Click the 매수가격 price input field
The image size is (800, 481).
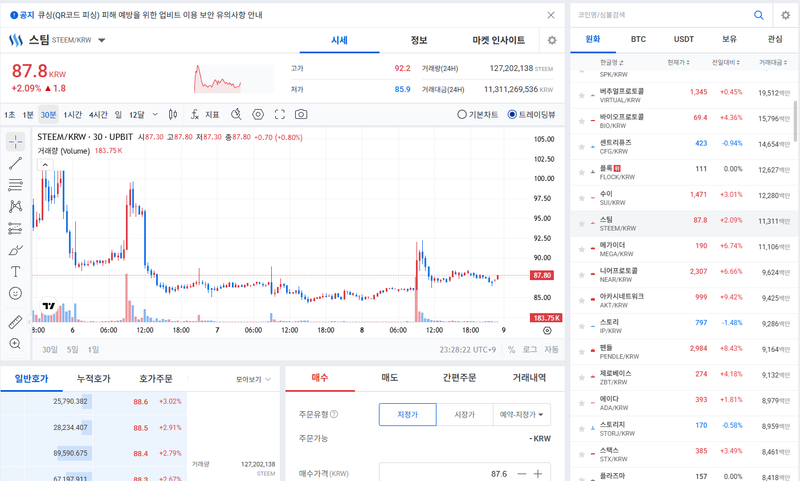pyautogui.click(x=447, y=474)
